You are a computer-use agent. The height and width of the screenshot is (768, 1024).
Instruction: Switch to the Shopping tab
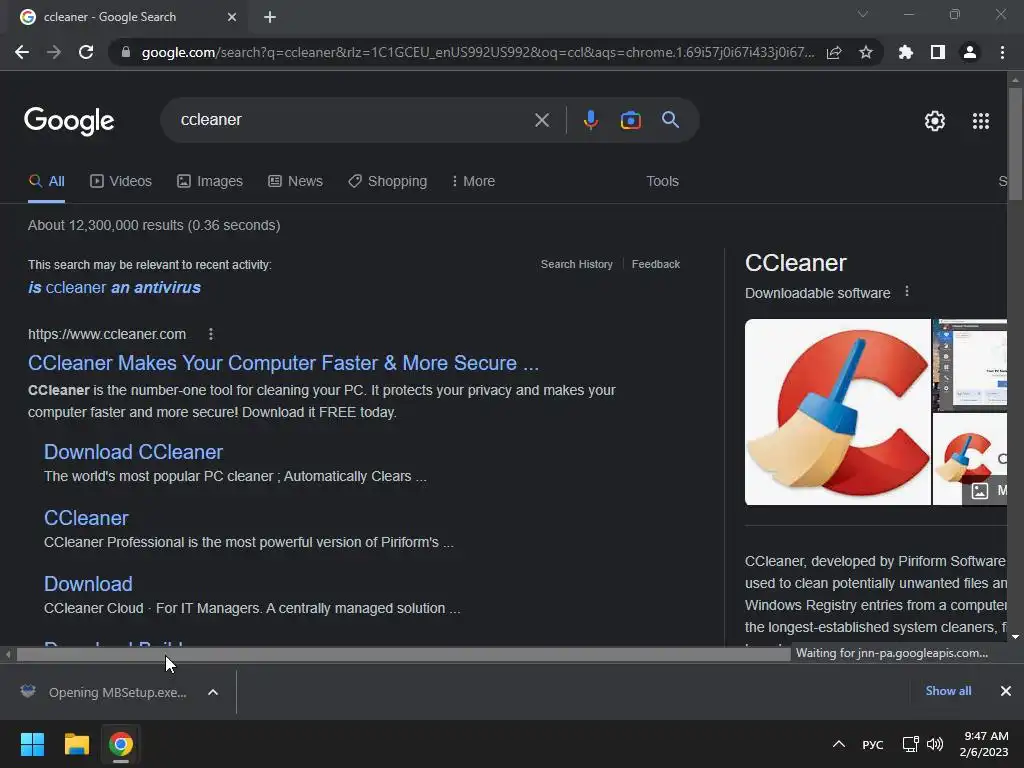pyautogui.click(x=387, y=182)
